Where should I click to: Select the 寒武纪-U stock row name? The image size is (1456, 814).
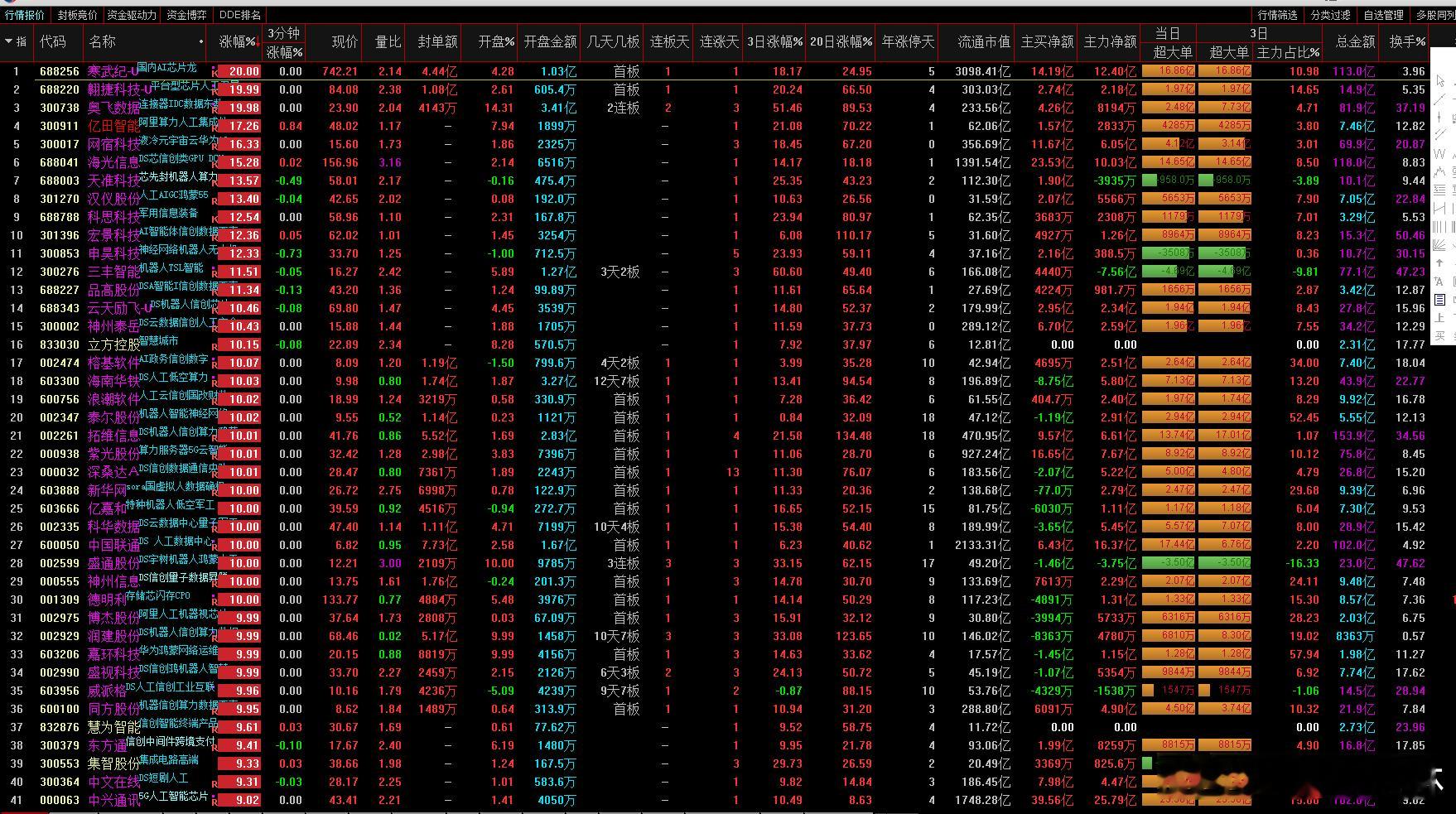pos(113,72)
